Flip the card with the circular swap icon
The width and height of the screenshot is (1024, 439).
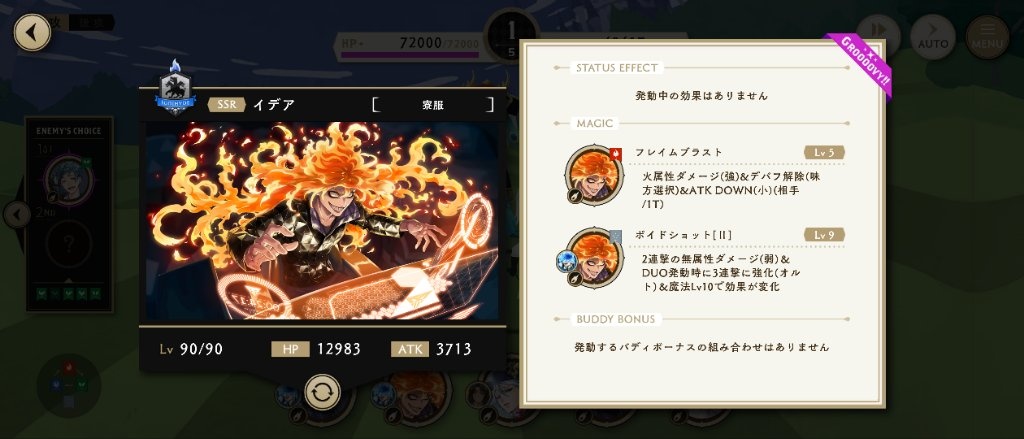tap(323, 392)
